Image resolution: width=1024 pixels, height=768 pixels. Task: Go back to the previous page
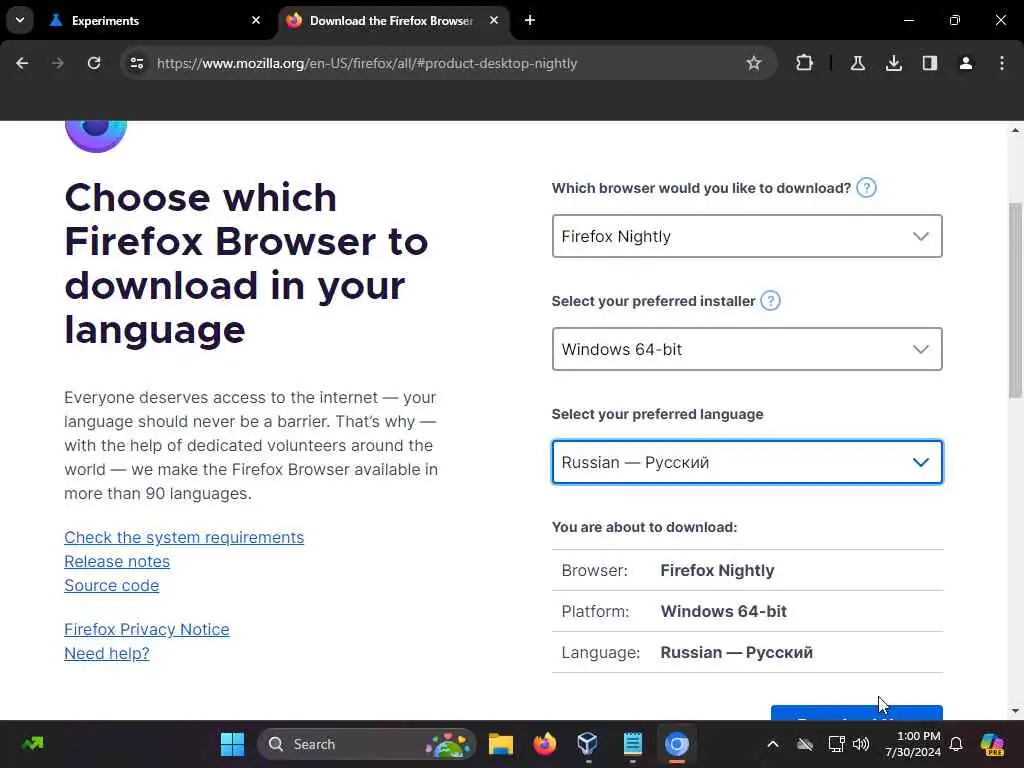pos(22,63)
